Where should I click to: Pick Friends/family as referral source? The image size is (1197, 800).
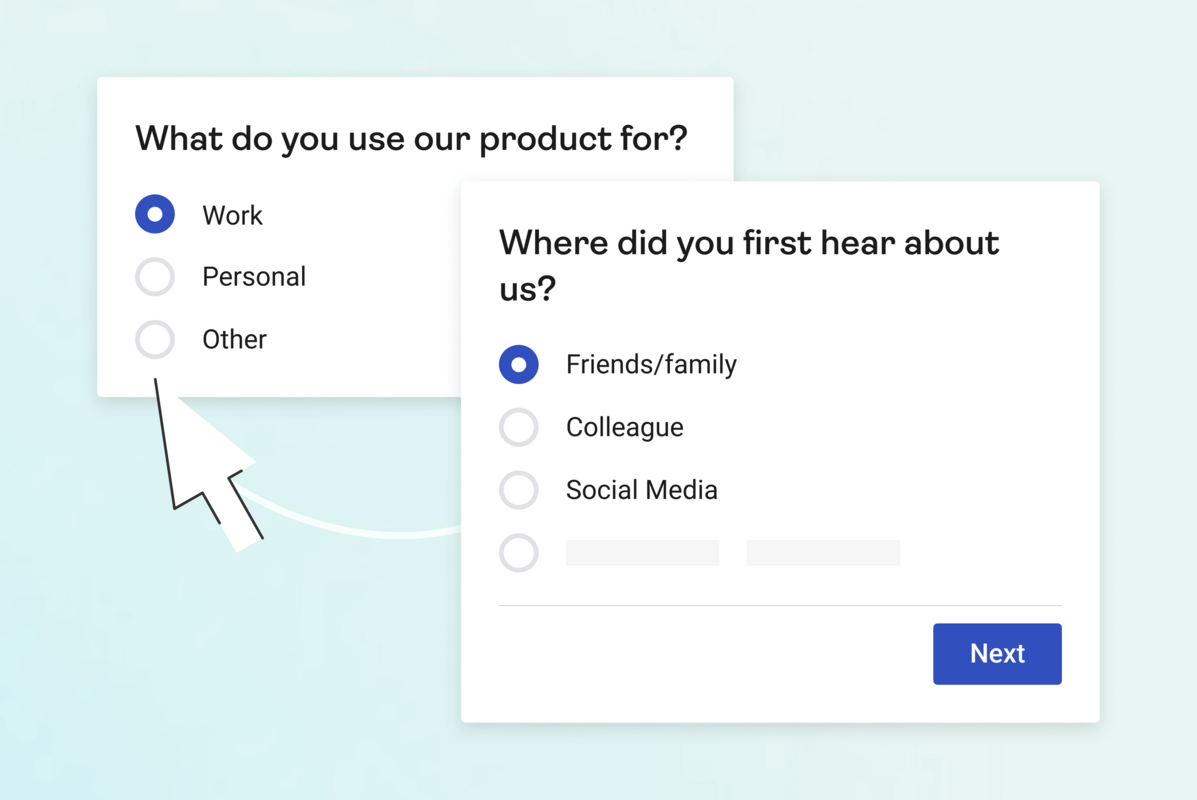pyautogui.click(x=519, y=364)
